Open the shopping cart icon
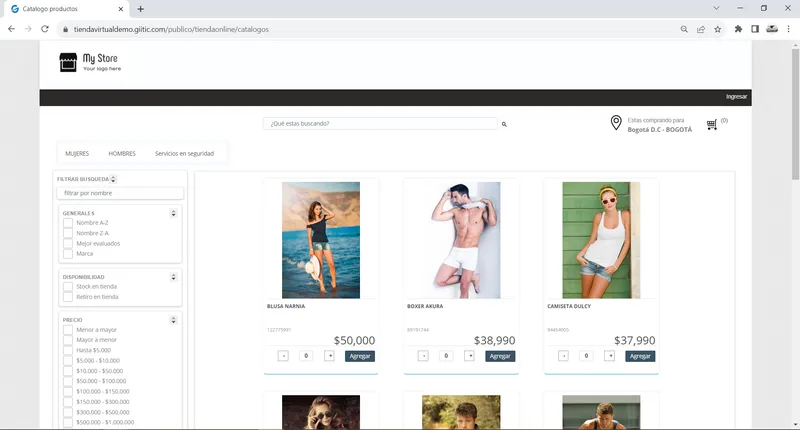800x430 pixels. click(712, 124)
